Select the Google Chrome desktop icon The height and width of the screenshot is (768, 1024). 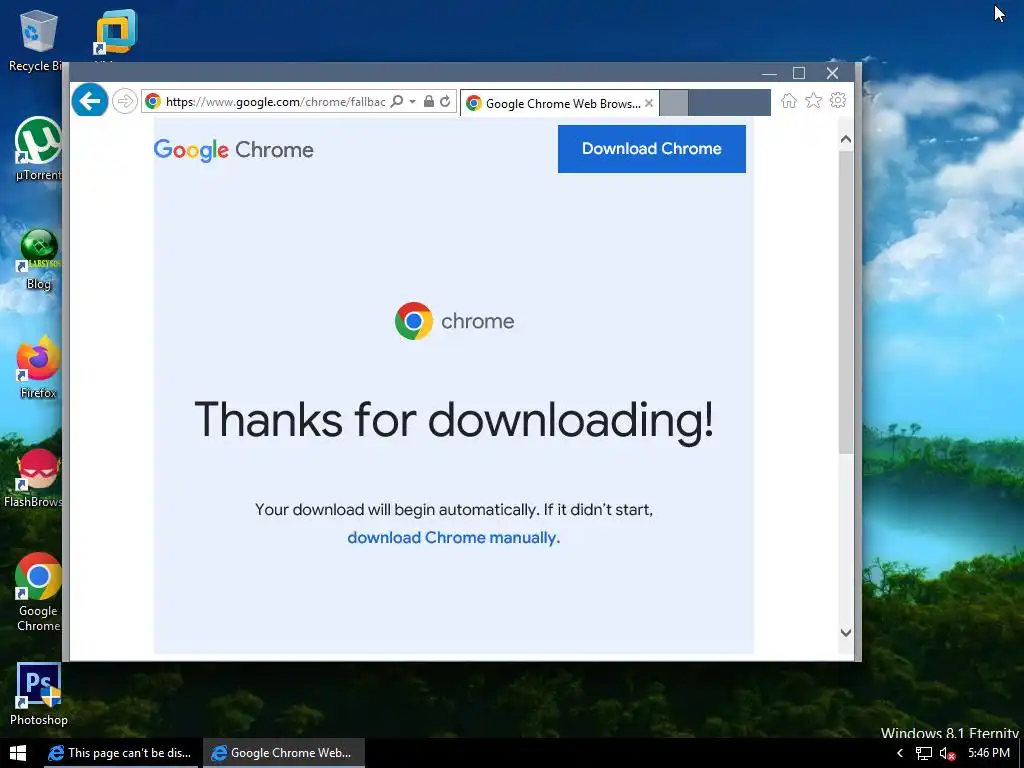(x=38, y=593)
